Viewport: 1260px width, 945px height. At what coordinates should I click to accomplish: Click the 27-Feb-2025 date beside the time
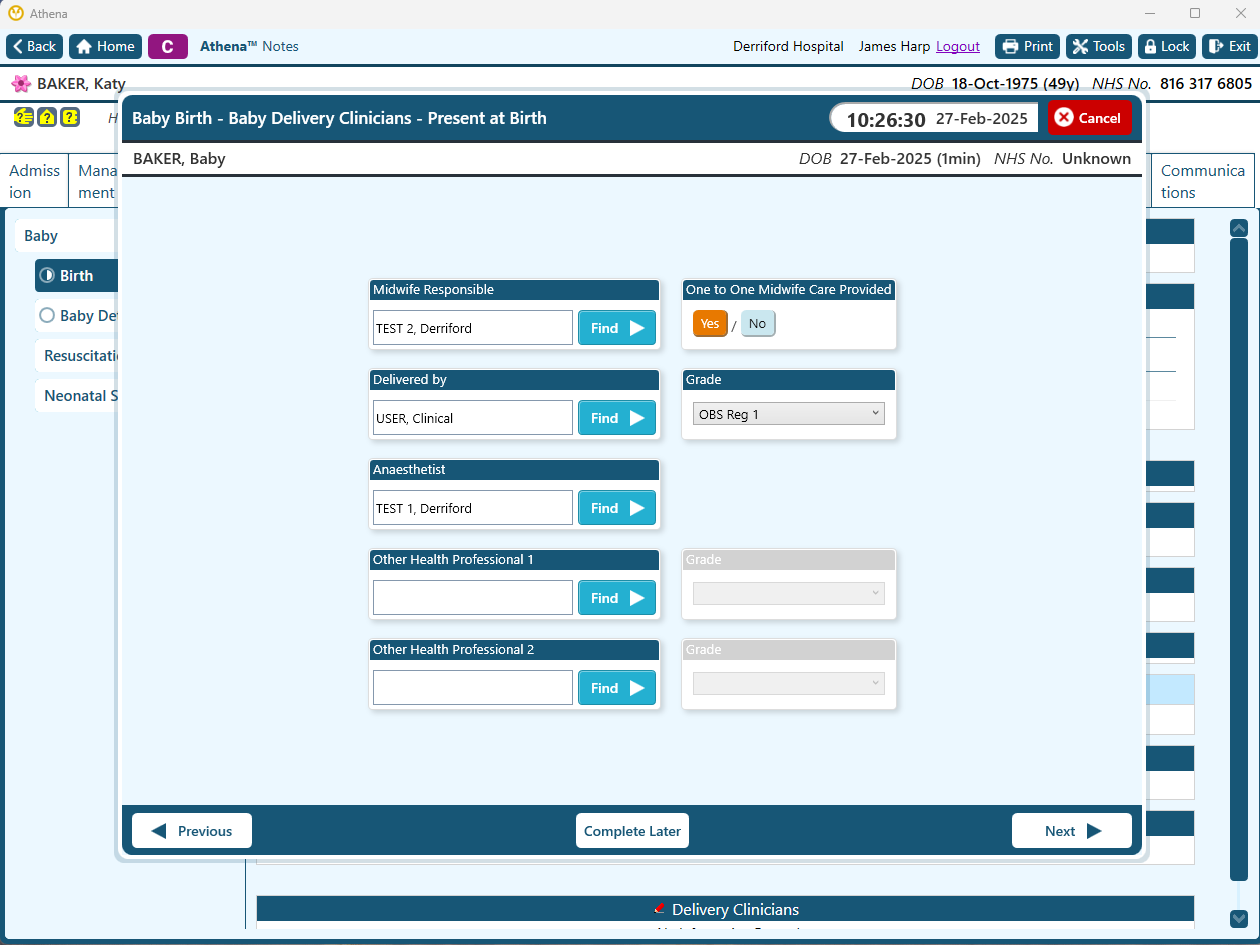point(982,119)
